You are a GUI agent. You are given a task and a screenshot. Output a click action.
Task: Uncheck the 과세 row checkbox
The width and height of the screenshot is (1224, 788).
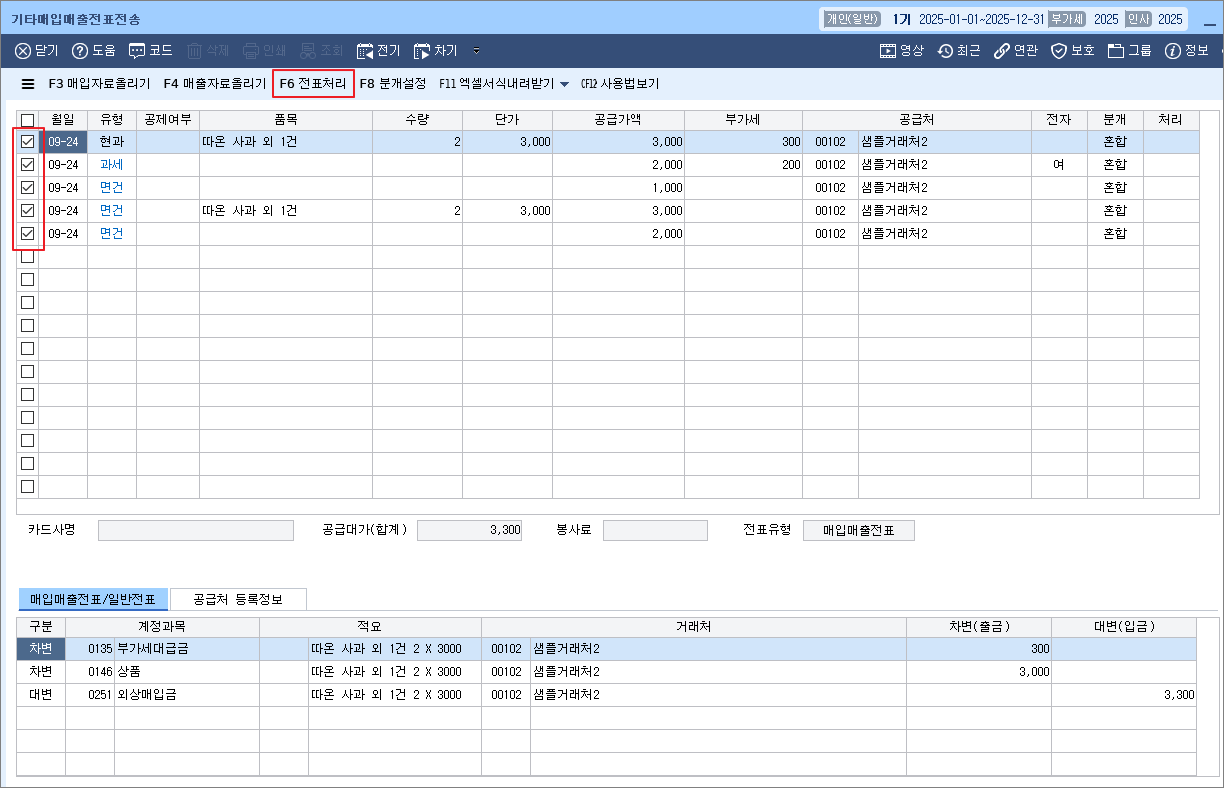coord(28,165)
